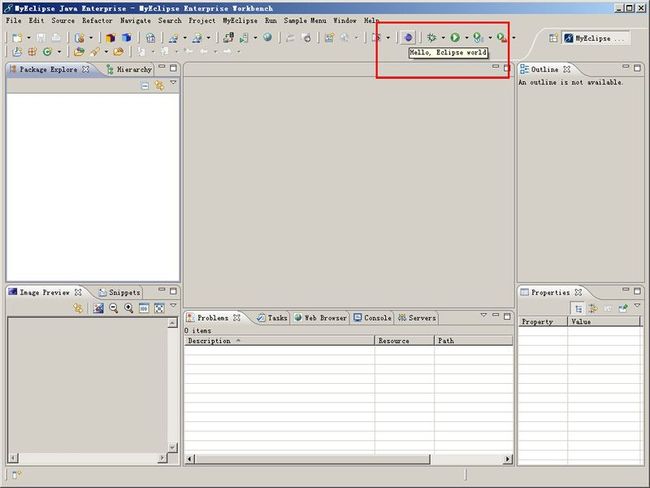Open the Run dropdown arrow
Viewport: 650px width, 488px height.
pyautogui.click(x=467, y=38)
